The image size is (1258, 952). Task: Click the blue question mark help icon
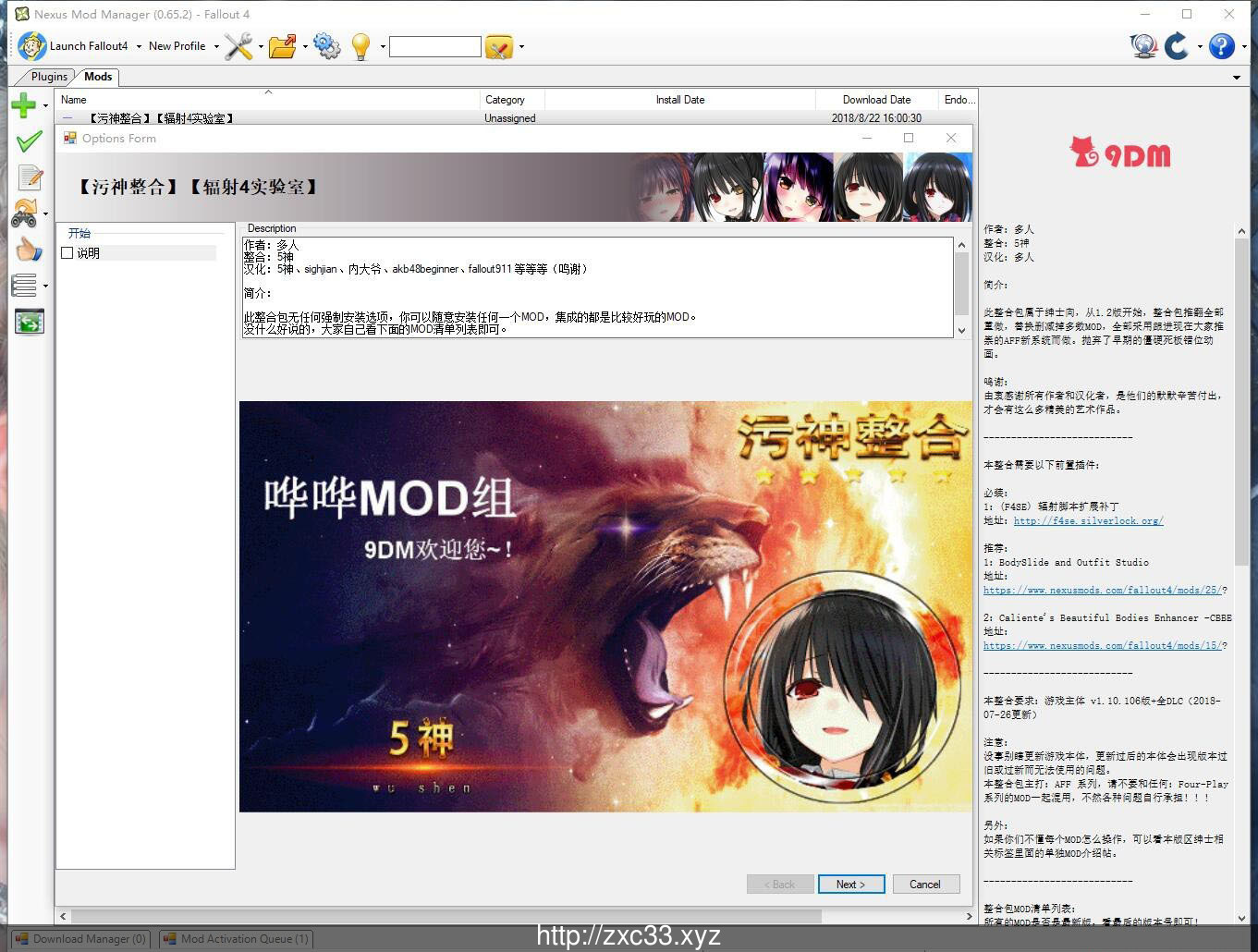click(x=1221, y=46)
